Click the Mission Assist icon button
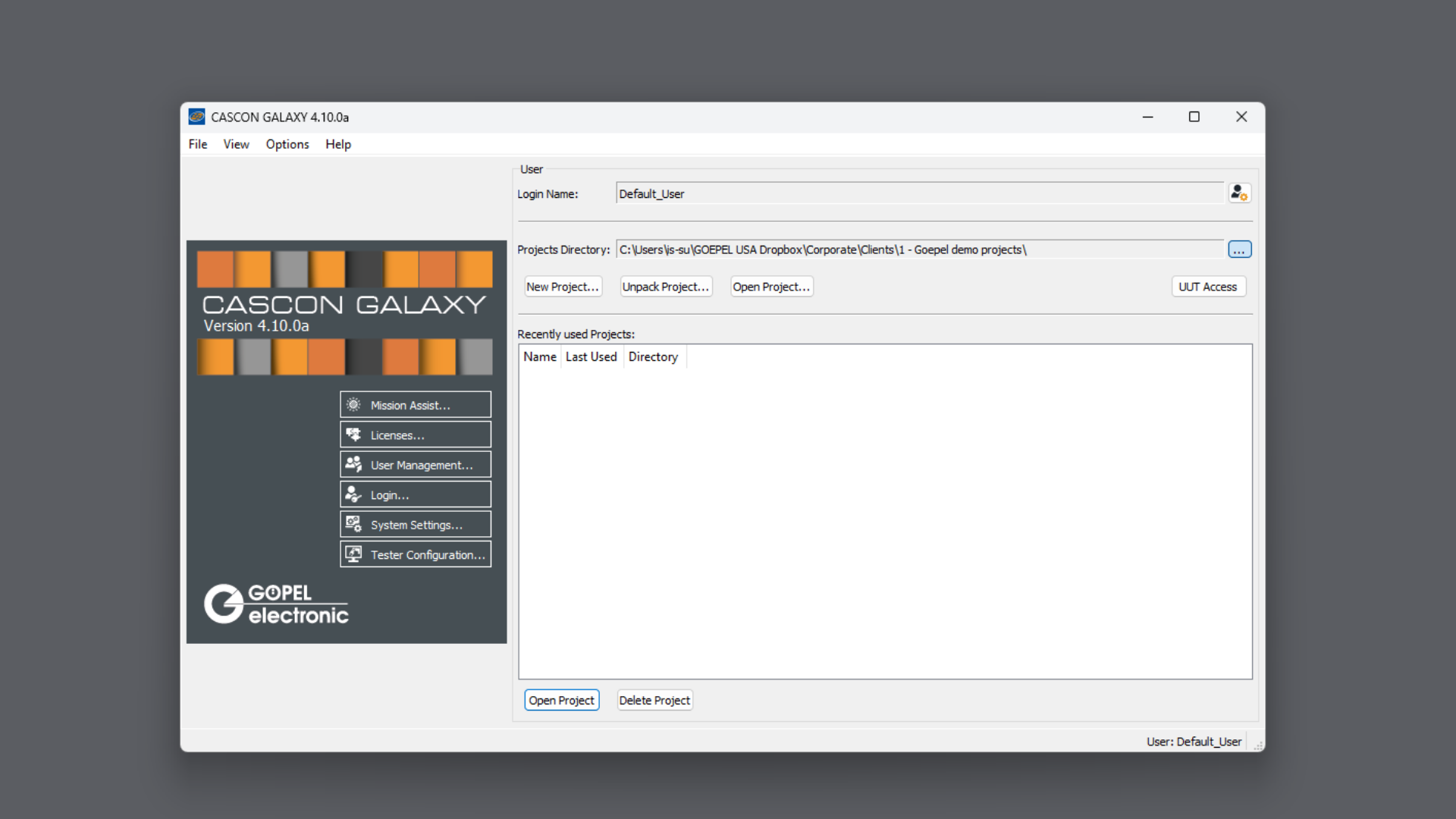This screenshot has width=1456, height=819. point(353,404)
